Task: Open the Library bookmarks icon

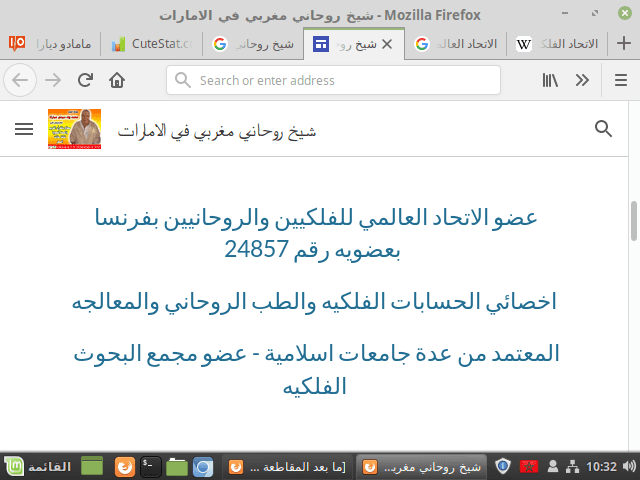Action: click(550, 80)
